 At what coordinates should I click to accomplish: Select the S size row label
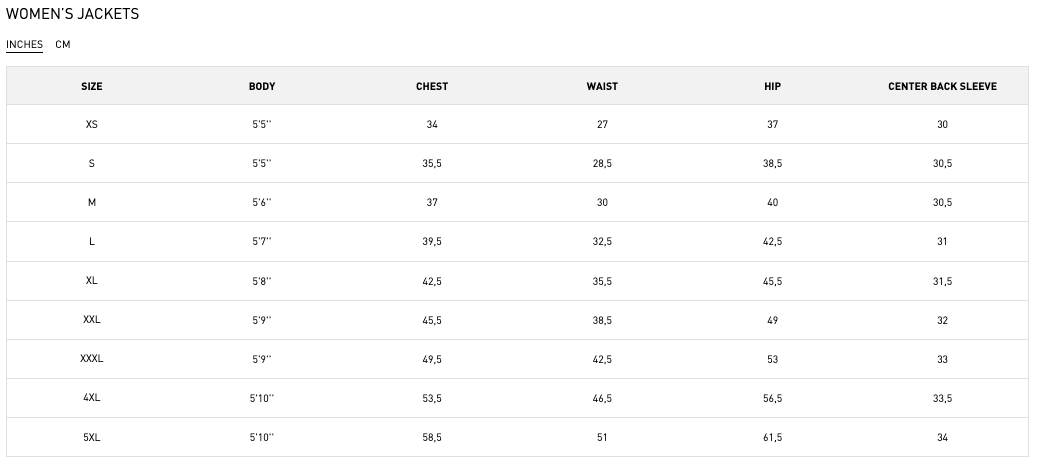point(92,163)
